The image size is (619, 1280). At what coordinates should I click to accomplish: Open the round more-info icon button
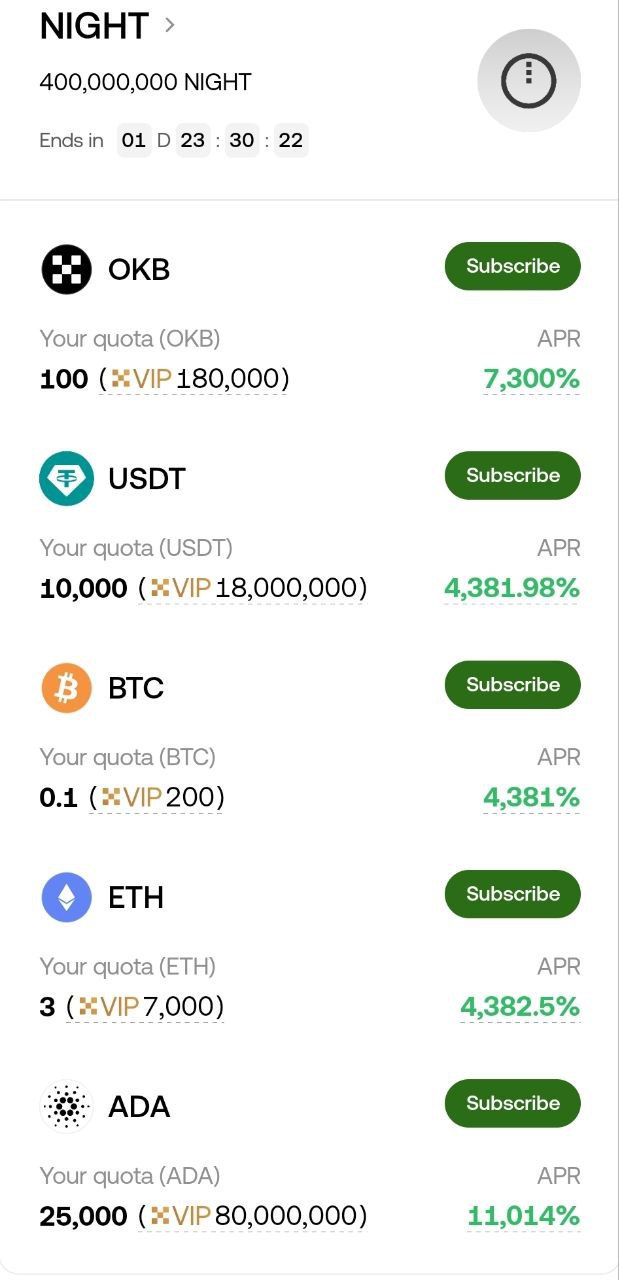point(528,80)
